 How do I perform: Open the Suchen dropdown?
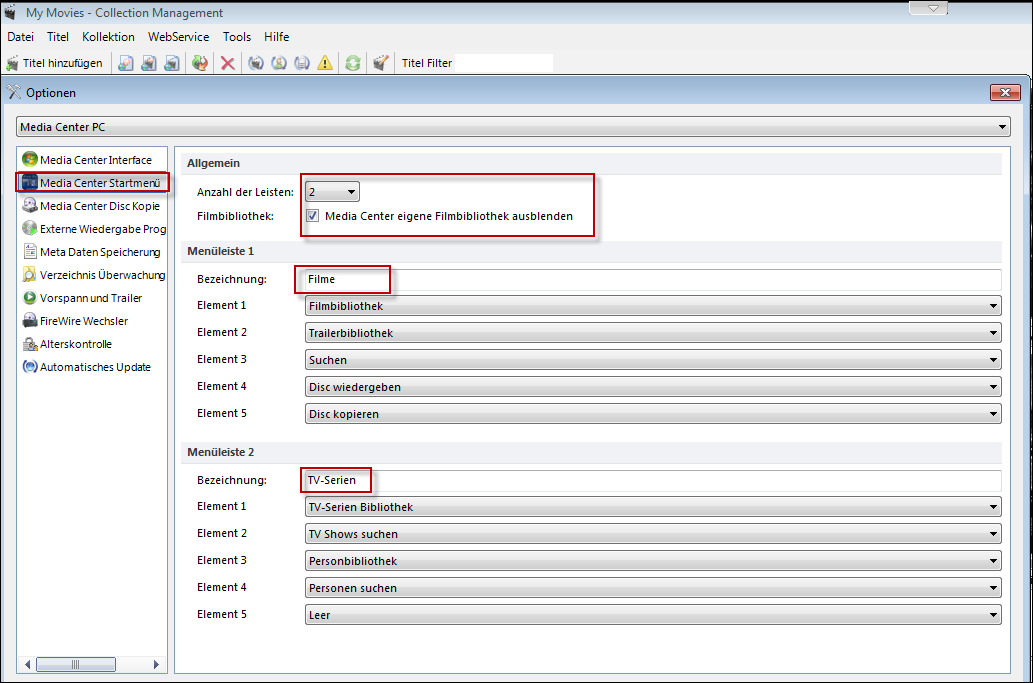pyautogui.click(x=653, y=360)
